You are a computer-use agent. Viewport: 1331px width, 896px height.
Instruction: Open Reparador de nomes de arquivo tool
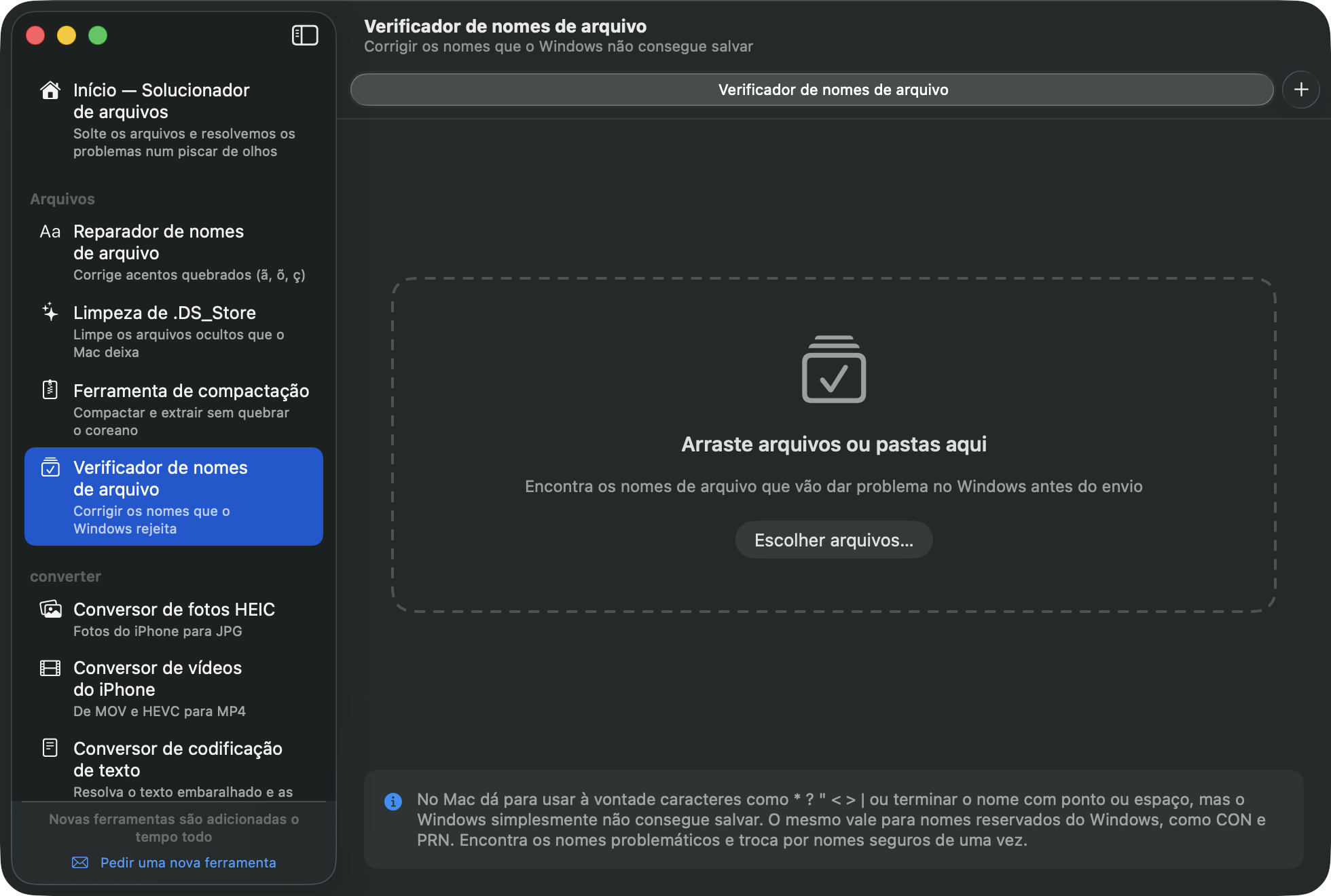pos(174,253)
